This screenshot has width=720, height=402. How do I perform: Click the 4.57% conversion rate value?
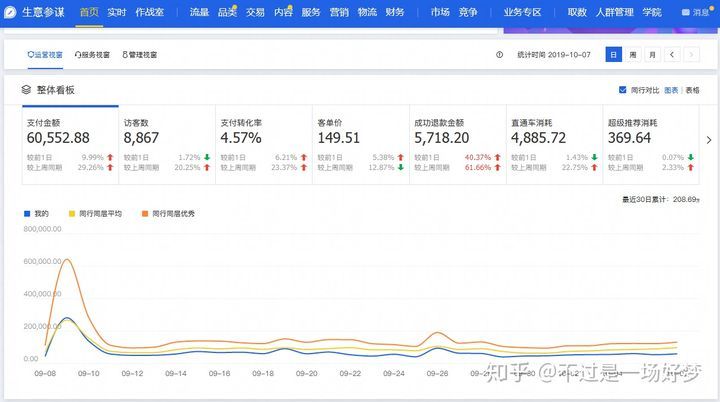pos(241,138)
